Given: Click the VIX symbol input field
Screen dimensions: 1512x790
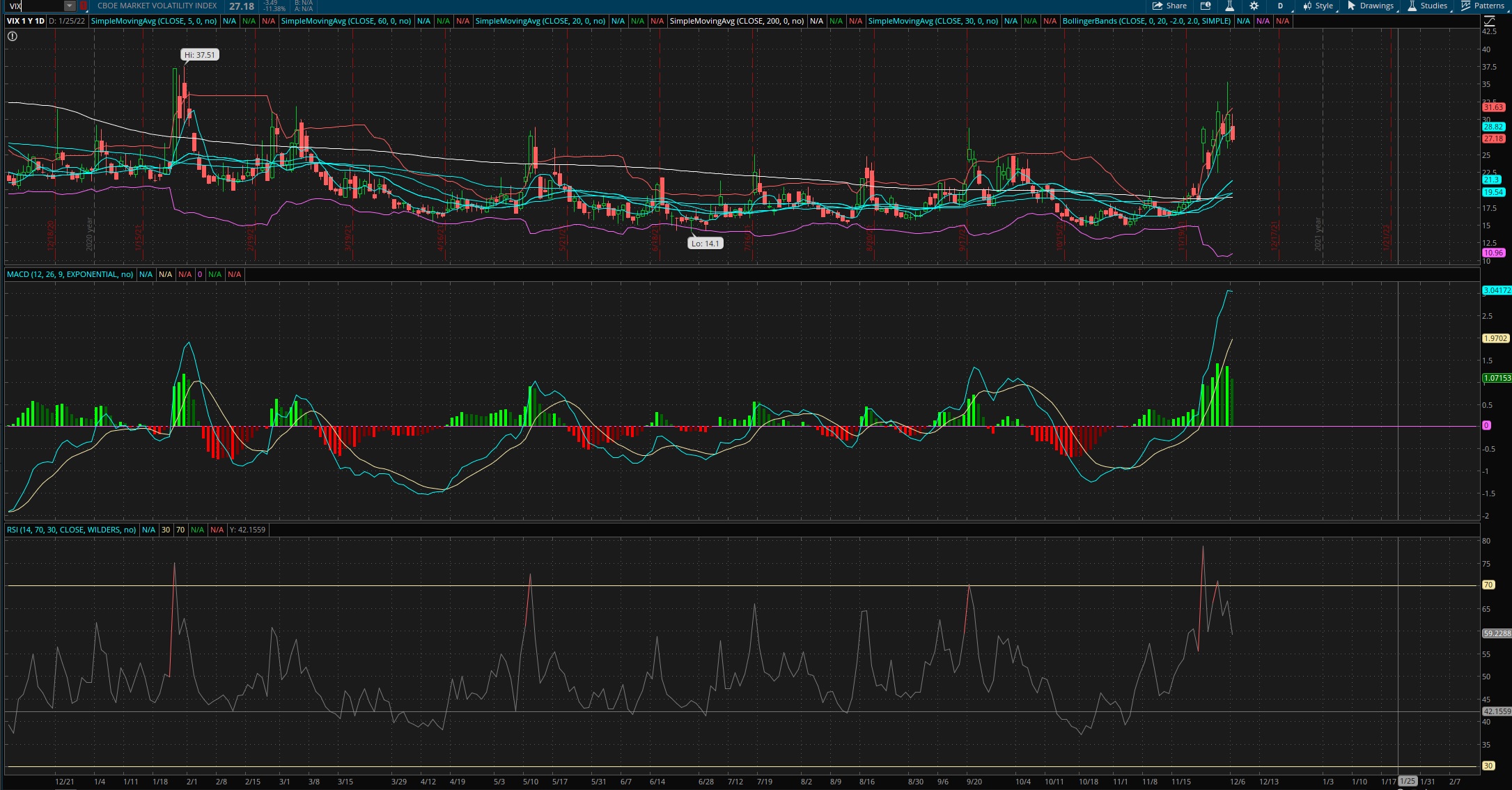Looking at the screenshot, I should pos(35,6).
